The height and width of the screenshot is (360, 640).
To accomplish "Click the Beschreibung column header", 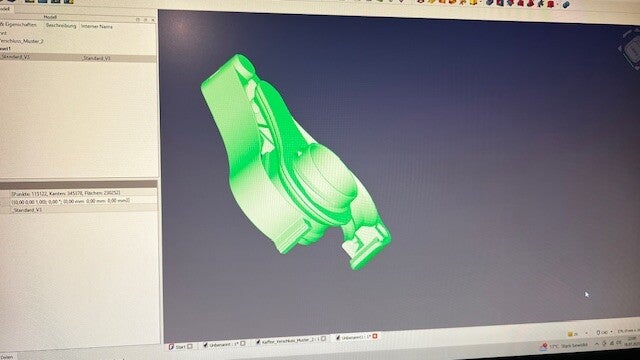I will [x=61, y=26].
